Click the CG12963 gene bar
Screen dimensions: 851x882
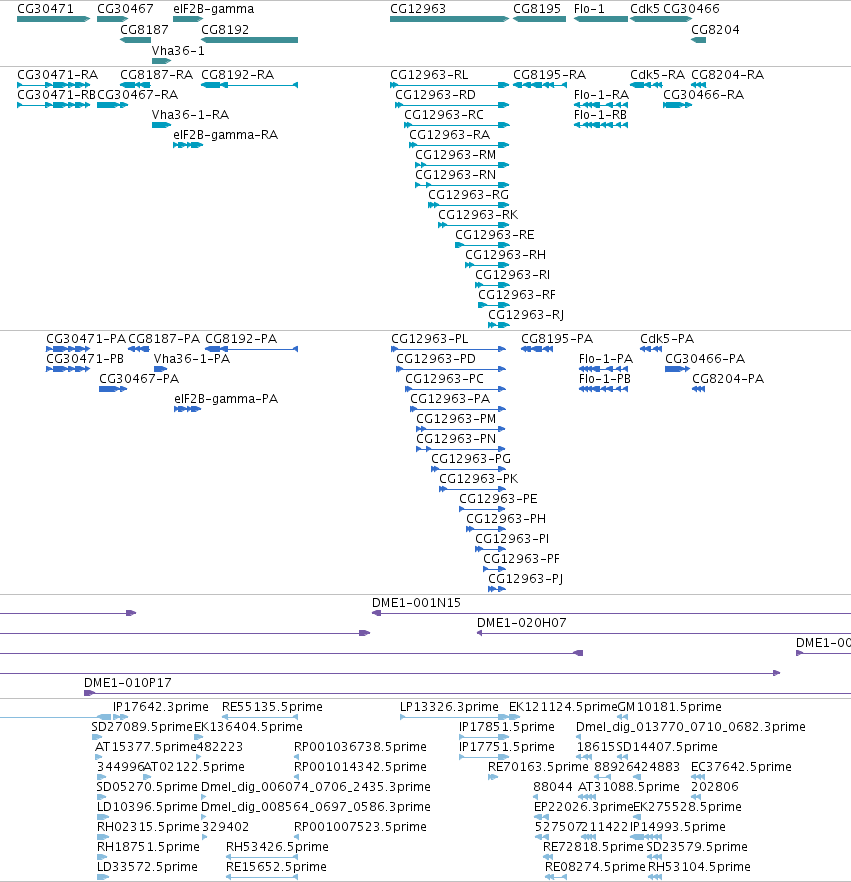point(449,19)
